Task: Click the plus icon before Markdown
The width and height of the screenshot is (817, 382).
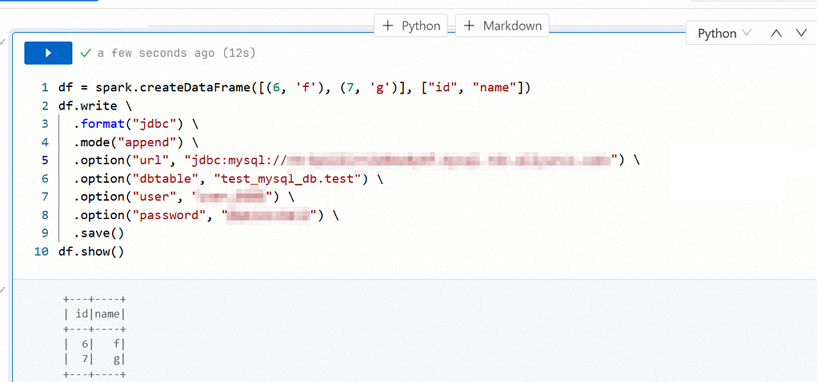Action: [469, 26]
